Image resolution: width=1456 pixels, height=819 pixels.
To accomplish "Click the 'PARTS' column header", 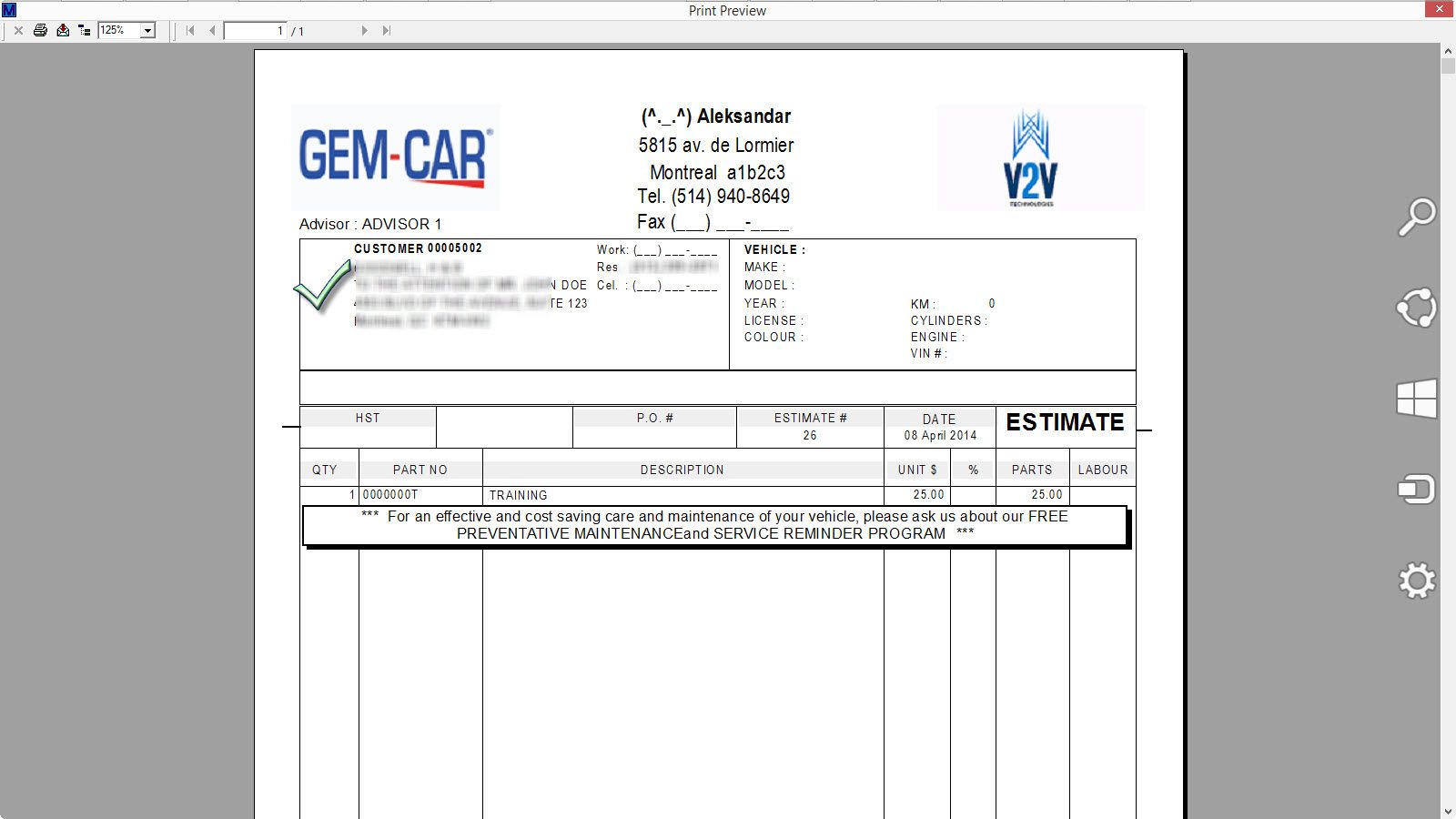I will [1032, 470].
